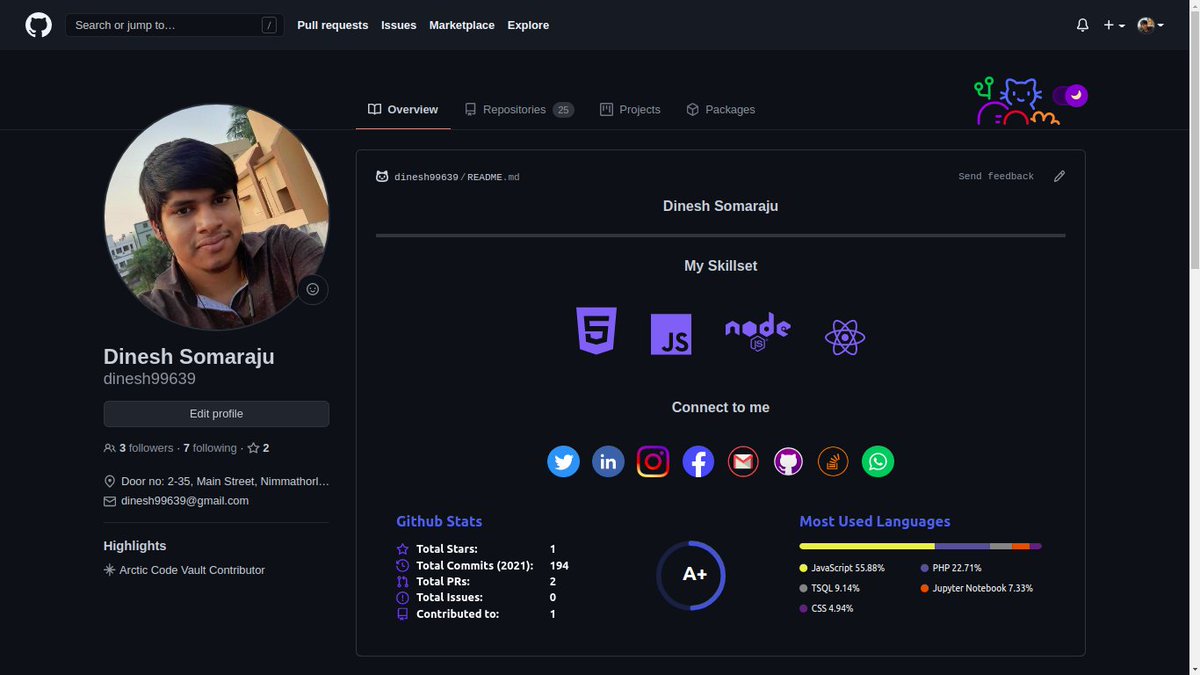
Task: Click the Most Used Languages heading
Action: click(875, 521)
